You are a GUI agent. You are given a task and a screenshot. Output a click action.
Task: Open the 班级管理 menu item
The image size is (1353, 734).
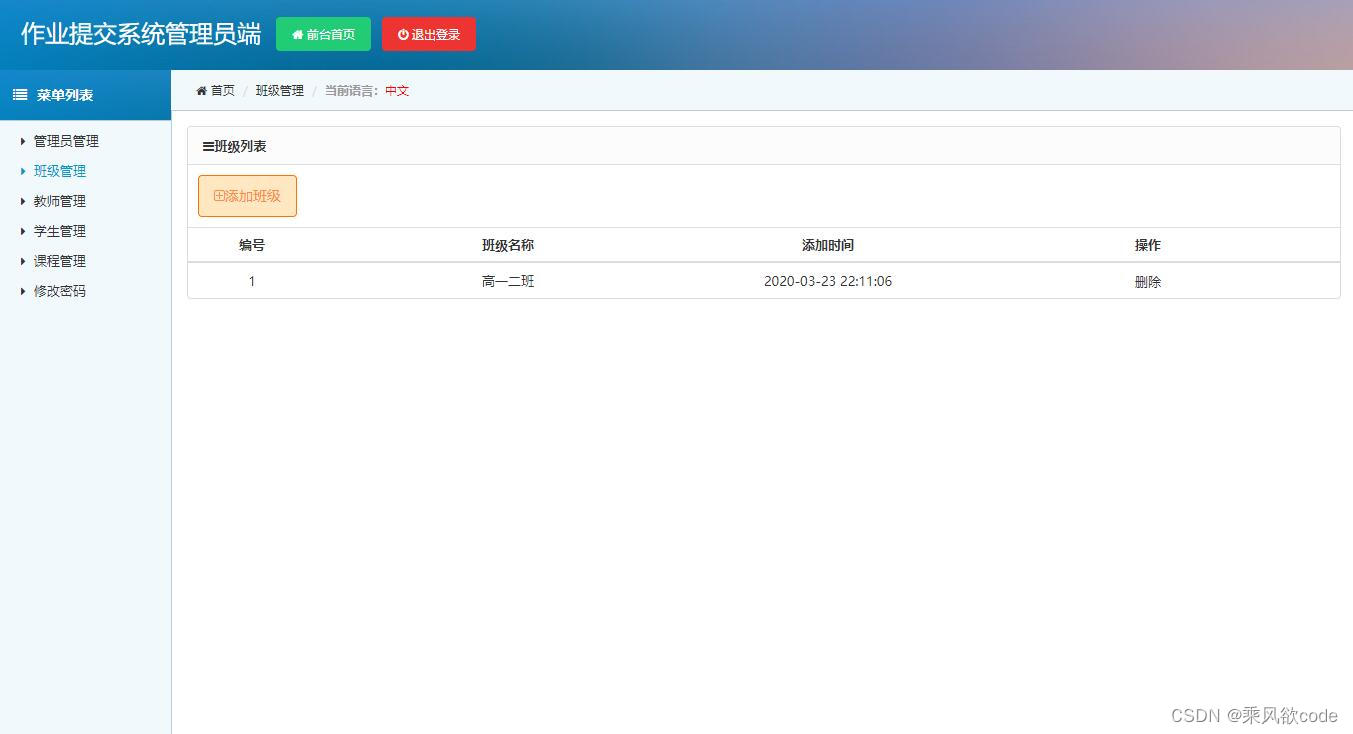click(60, 171)
